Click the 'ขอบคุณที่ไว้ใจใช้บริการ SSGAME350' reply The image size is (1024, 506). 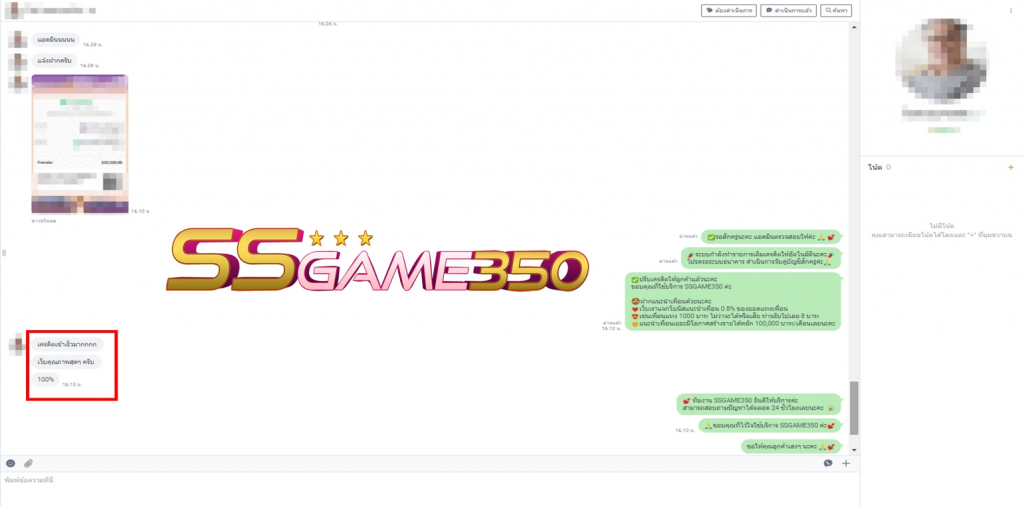770,426
